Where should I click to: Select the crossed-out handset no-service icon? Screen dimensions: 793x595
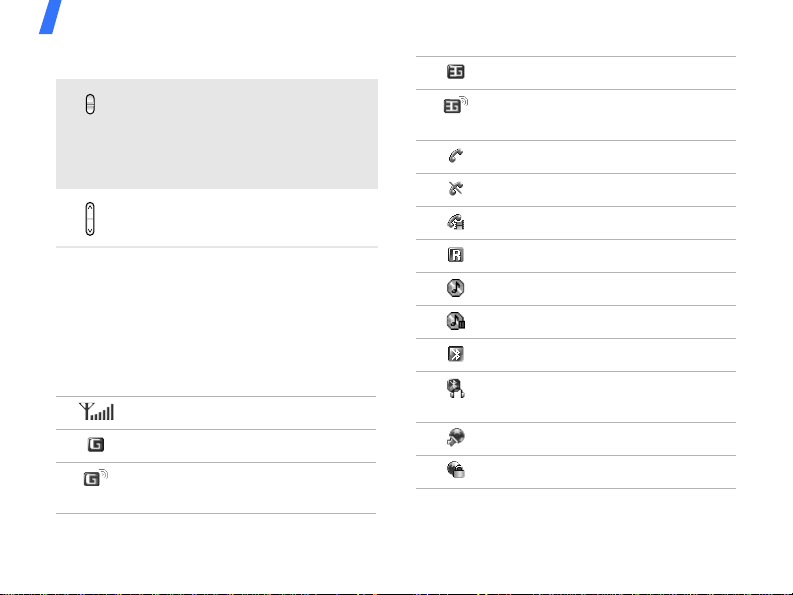pos(456,188)
